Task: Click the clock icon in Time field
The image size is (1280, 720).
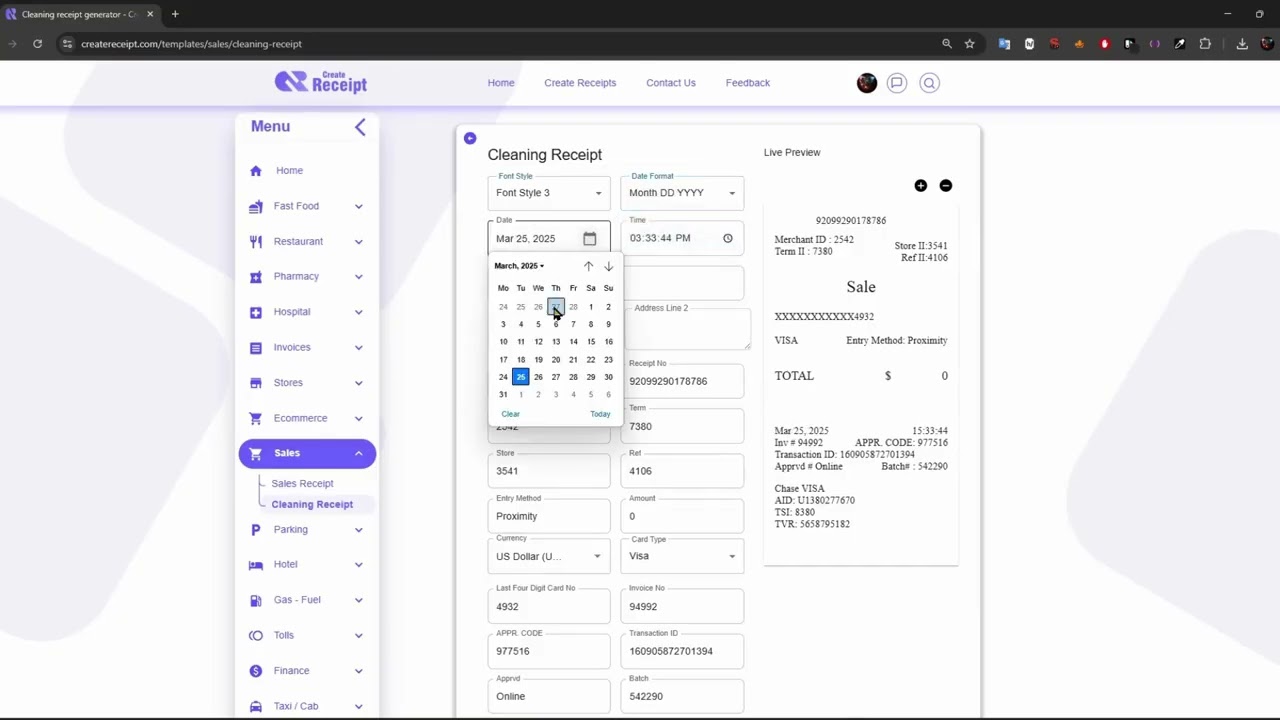Action: click(727, 238)
